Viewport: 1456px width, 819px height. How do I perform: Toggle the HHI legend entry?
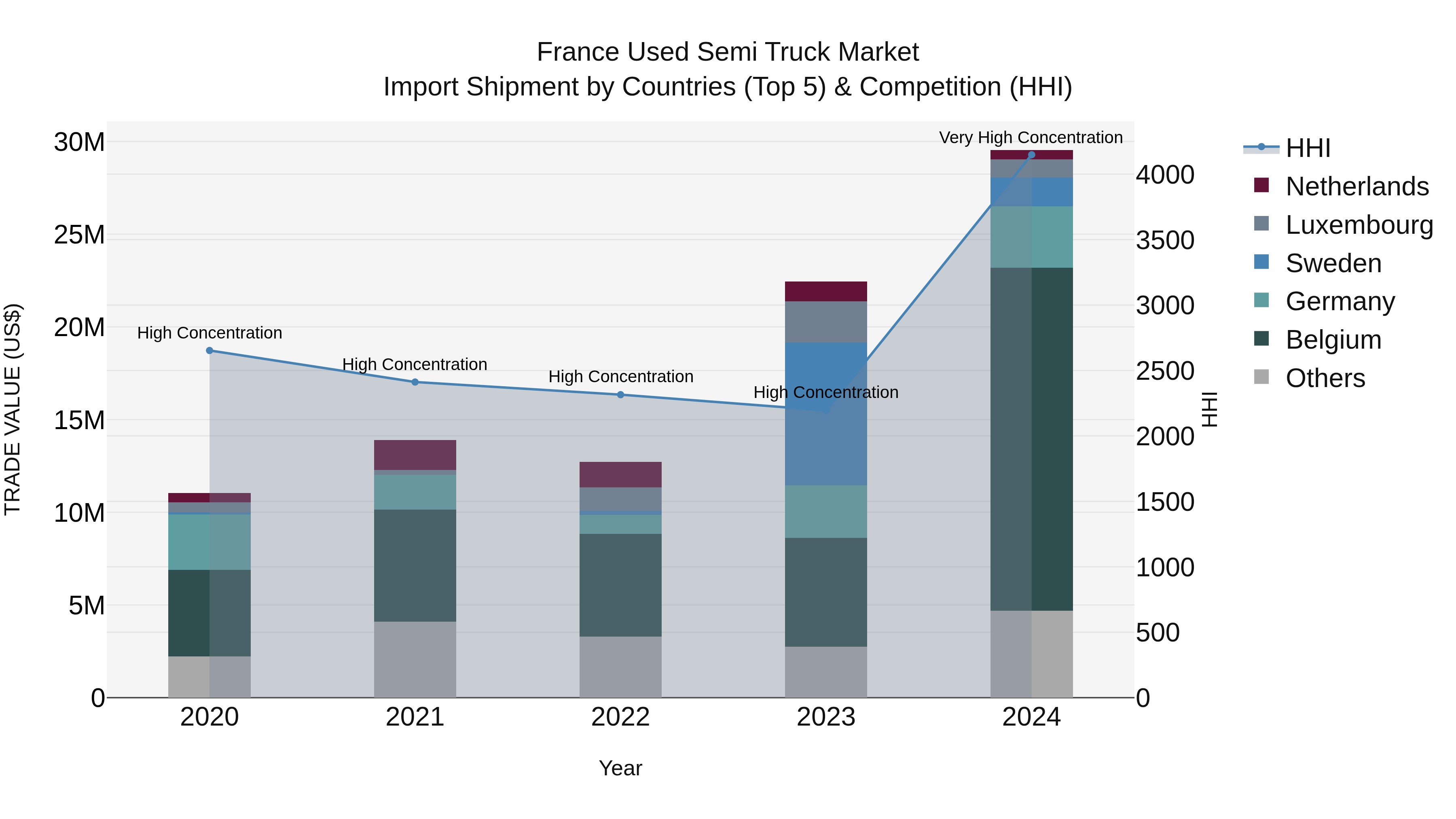pos(1287,148)
